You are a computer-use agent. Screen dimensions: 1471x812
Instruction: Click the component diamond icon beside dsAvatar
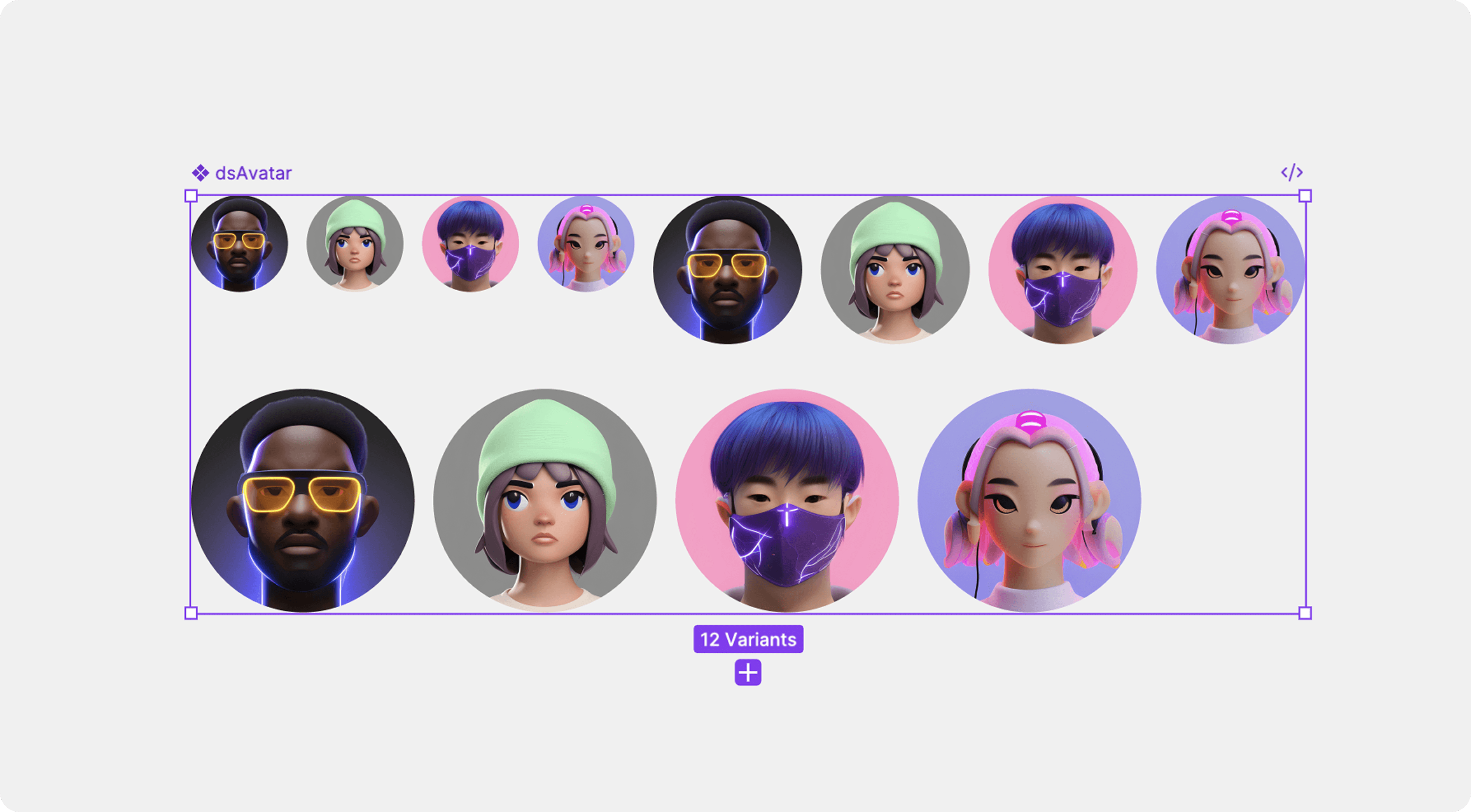click(x=200, y=173)
